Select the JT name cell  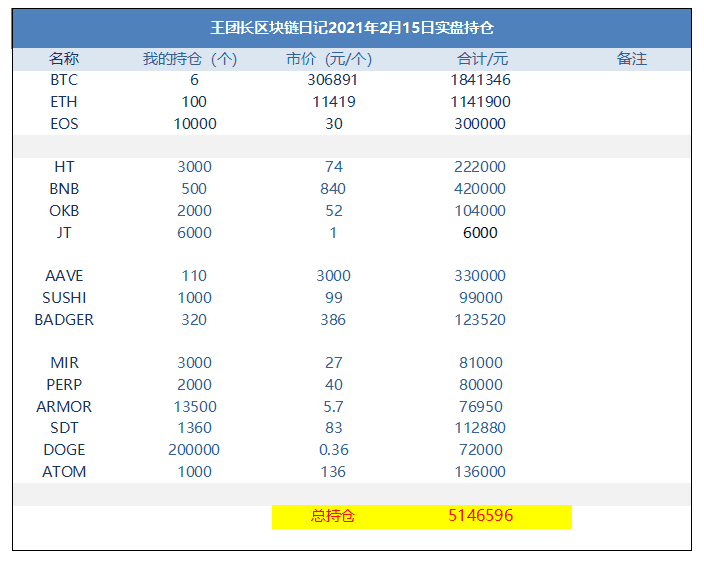click(64, 233)
